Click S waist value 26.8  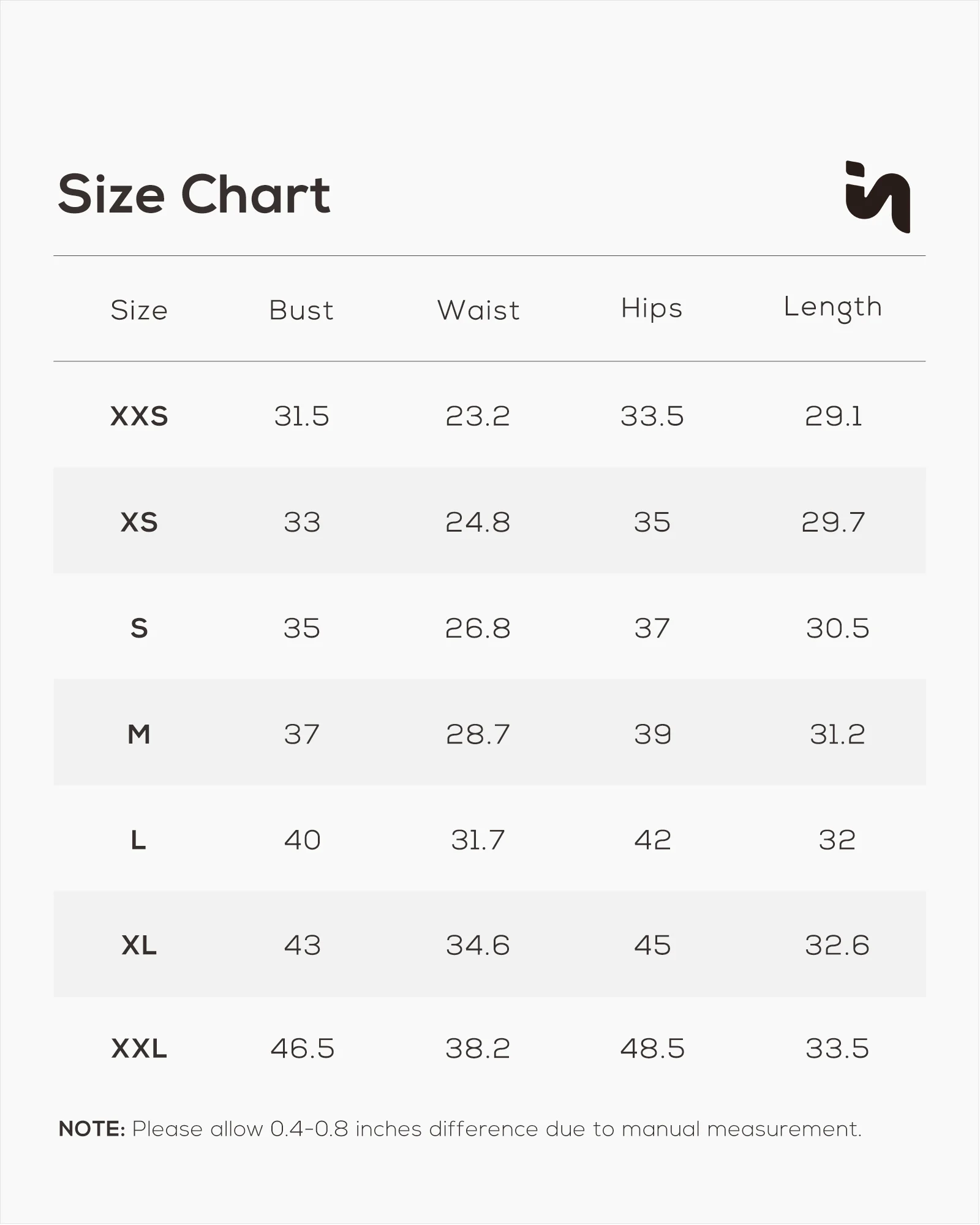pyautogui.click(x=478, y=628)
